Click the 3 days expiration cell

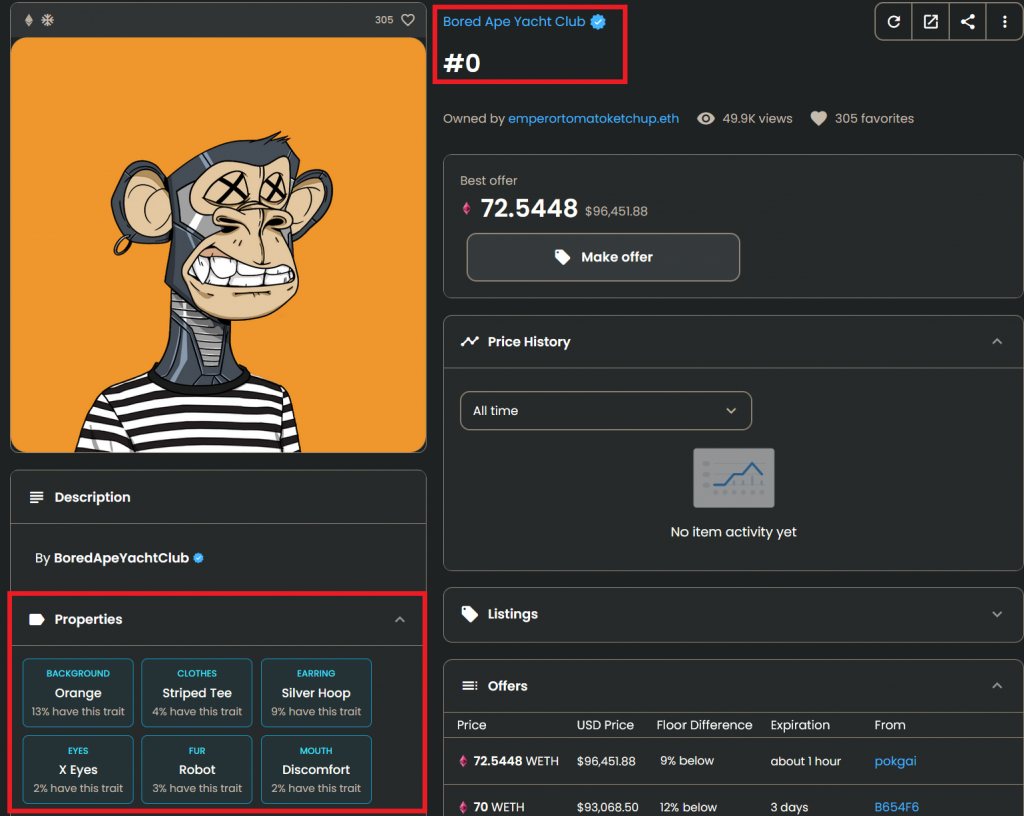[x=789, y=807]
